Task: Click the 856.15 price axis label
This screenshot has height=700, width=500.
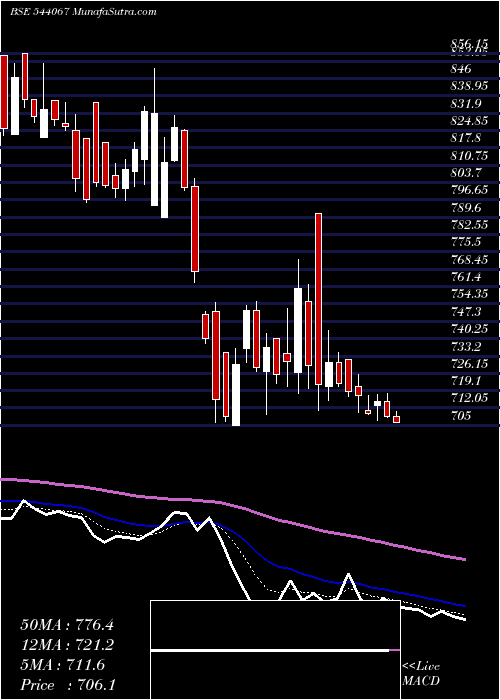Action: pyautogui.click(x=469, y=43)
